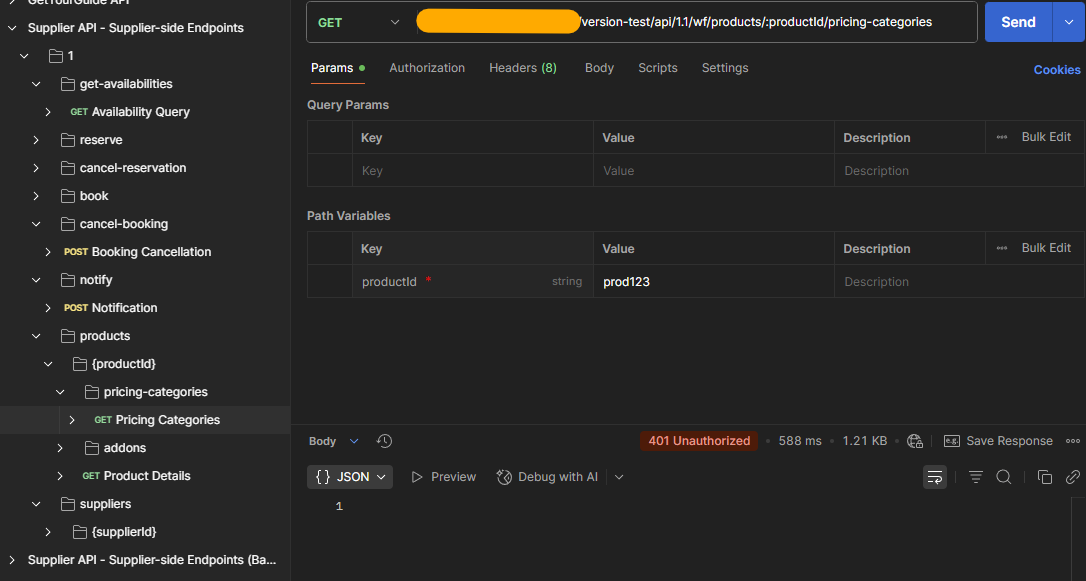Expand the reserve folder
Viewport: 1086px width, 581px height.
coord(36,140)
